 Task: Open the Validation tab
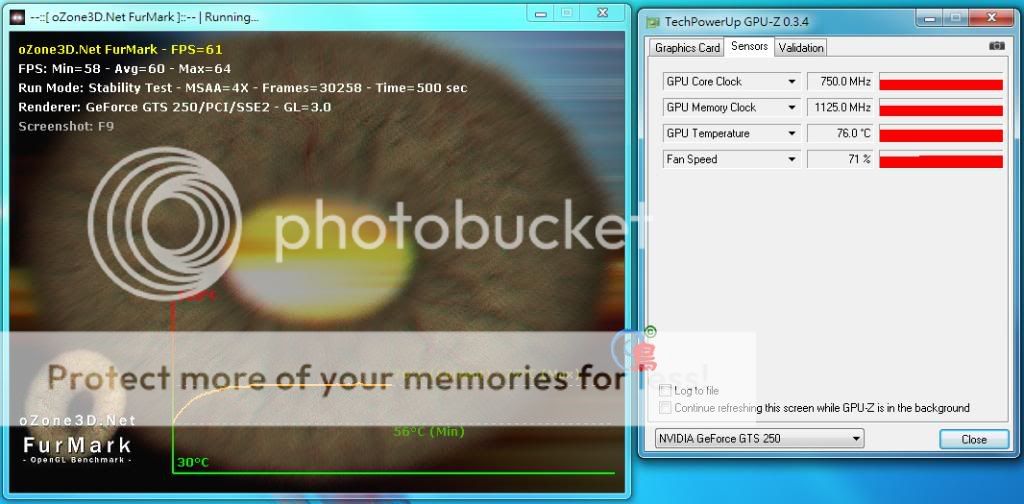[x=801, y=48]
